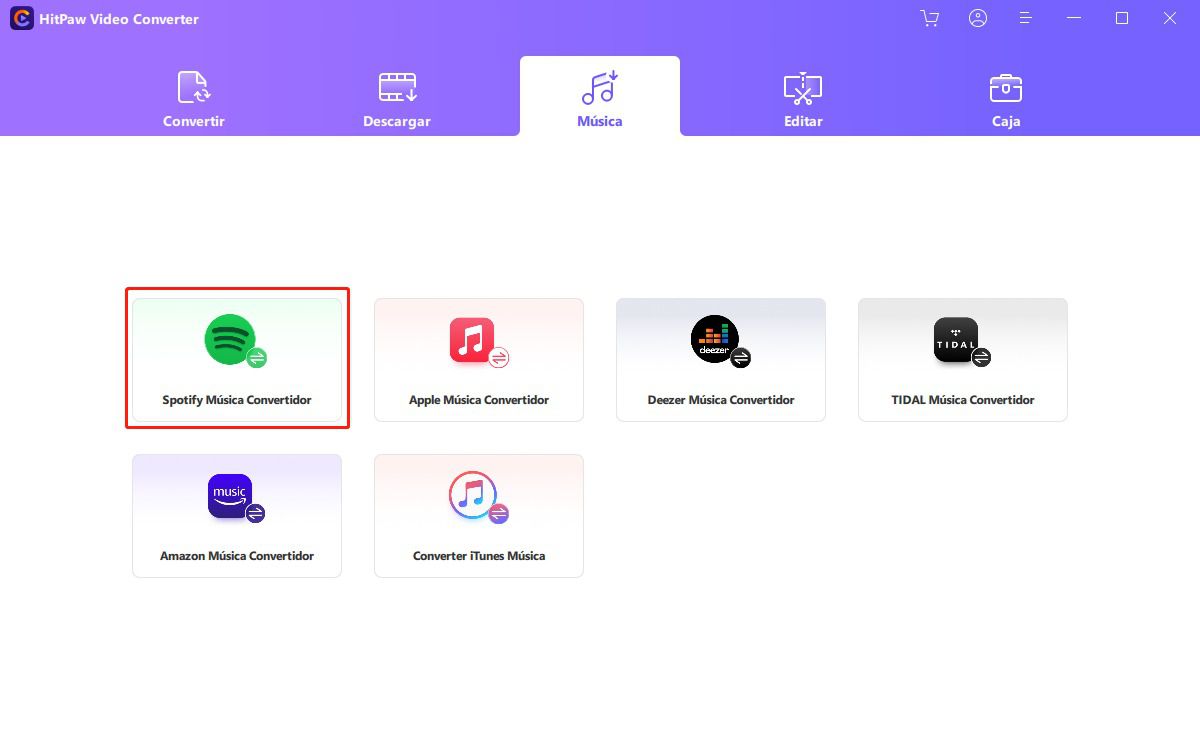Open the hamburger menu in title bar
The image size is (1200, 740).
pyautogui.click(x=1025, y=19)
